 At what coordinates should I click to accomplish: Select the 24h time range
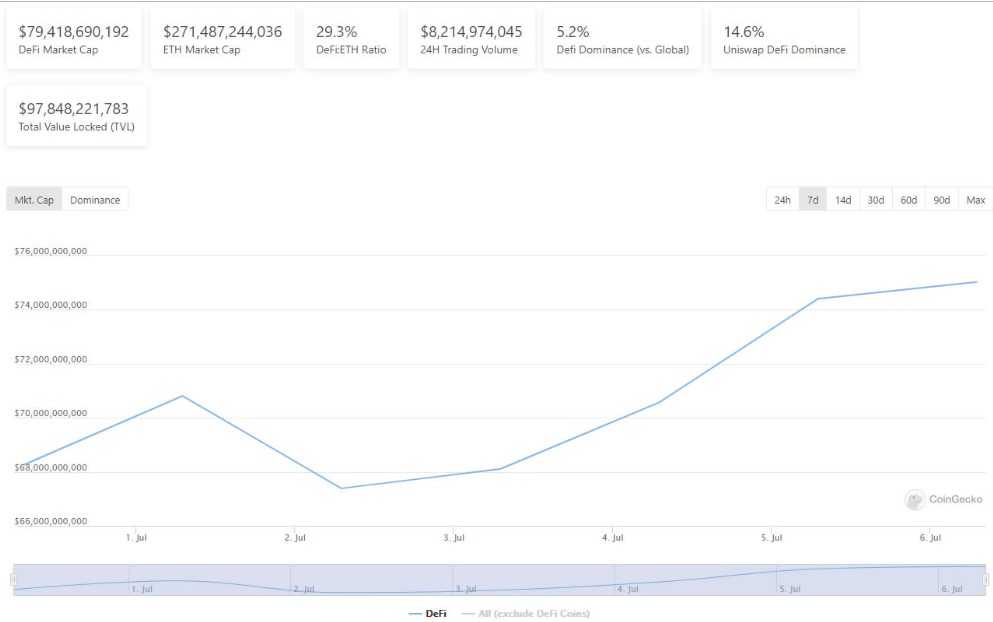click(782, 200)
